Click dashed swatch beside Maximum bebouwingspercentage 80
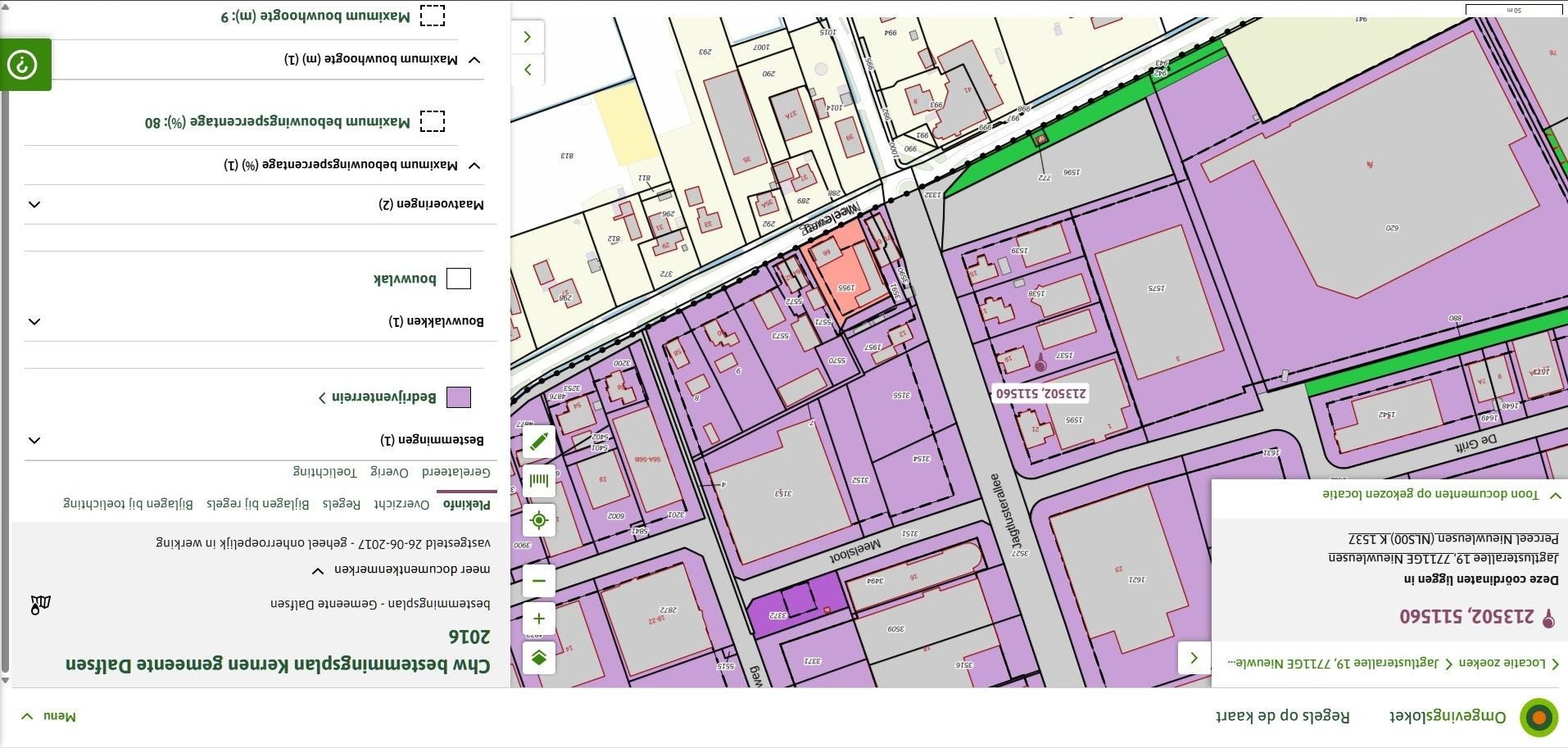The height and width of the screenshot is (748, 1568). coord(433,121)
